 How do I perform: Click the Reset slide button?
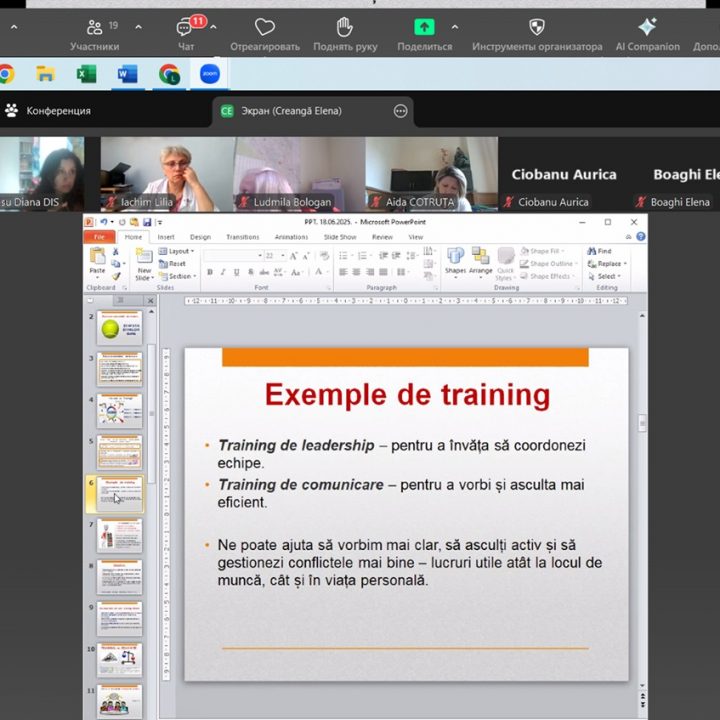pos(172,264)
